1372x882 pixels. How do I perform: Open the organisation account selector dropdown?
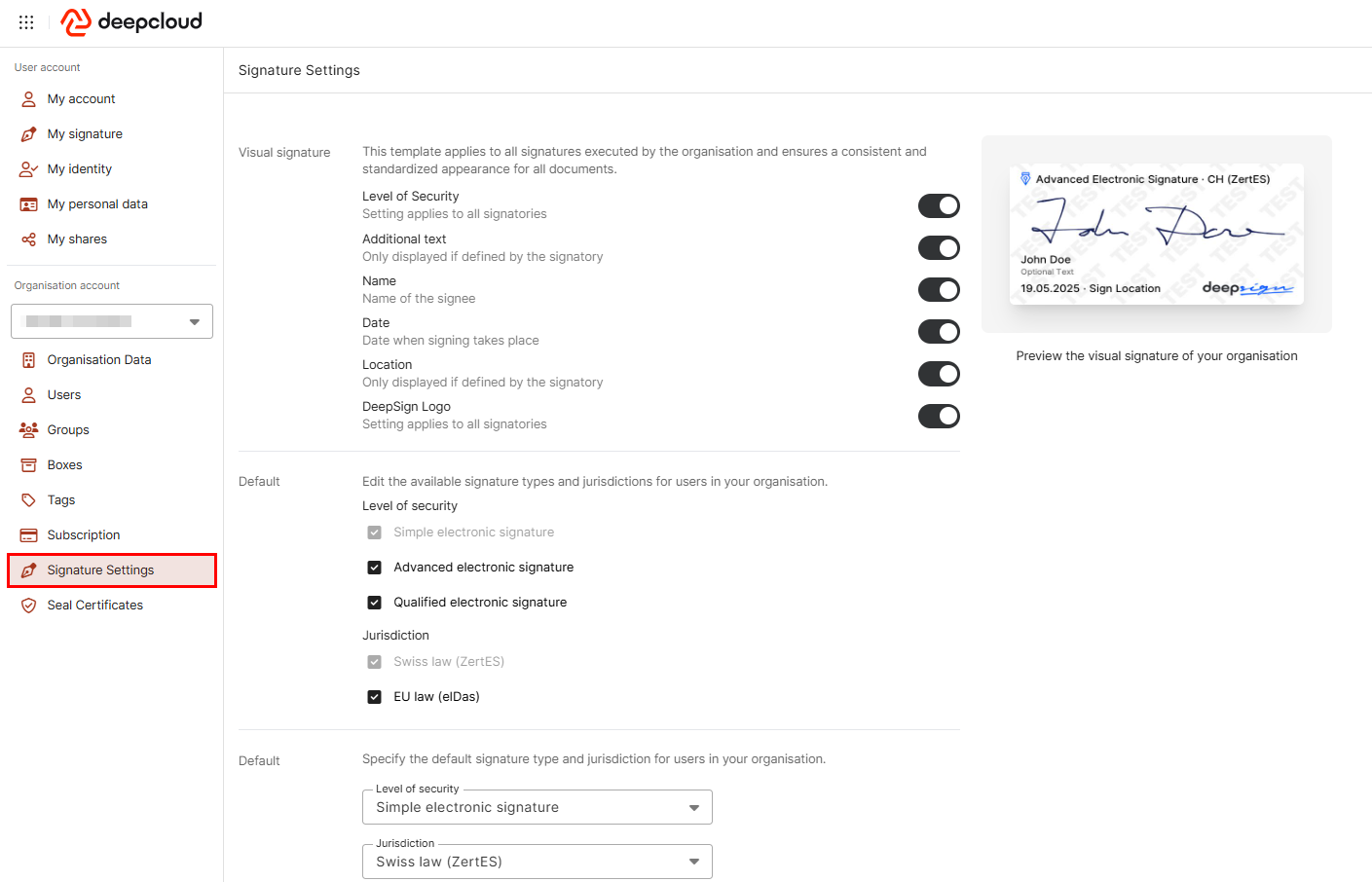tap(112, 321)
